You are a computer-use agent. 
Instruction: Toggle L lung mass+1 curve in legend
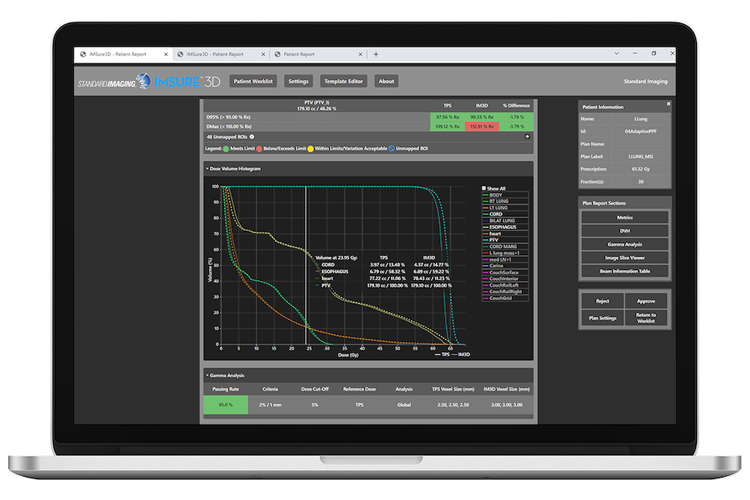[505, 253]
